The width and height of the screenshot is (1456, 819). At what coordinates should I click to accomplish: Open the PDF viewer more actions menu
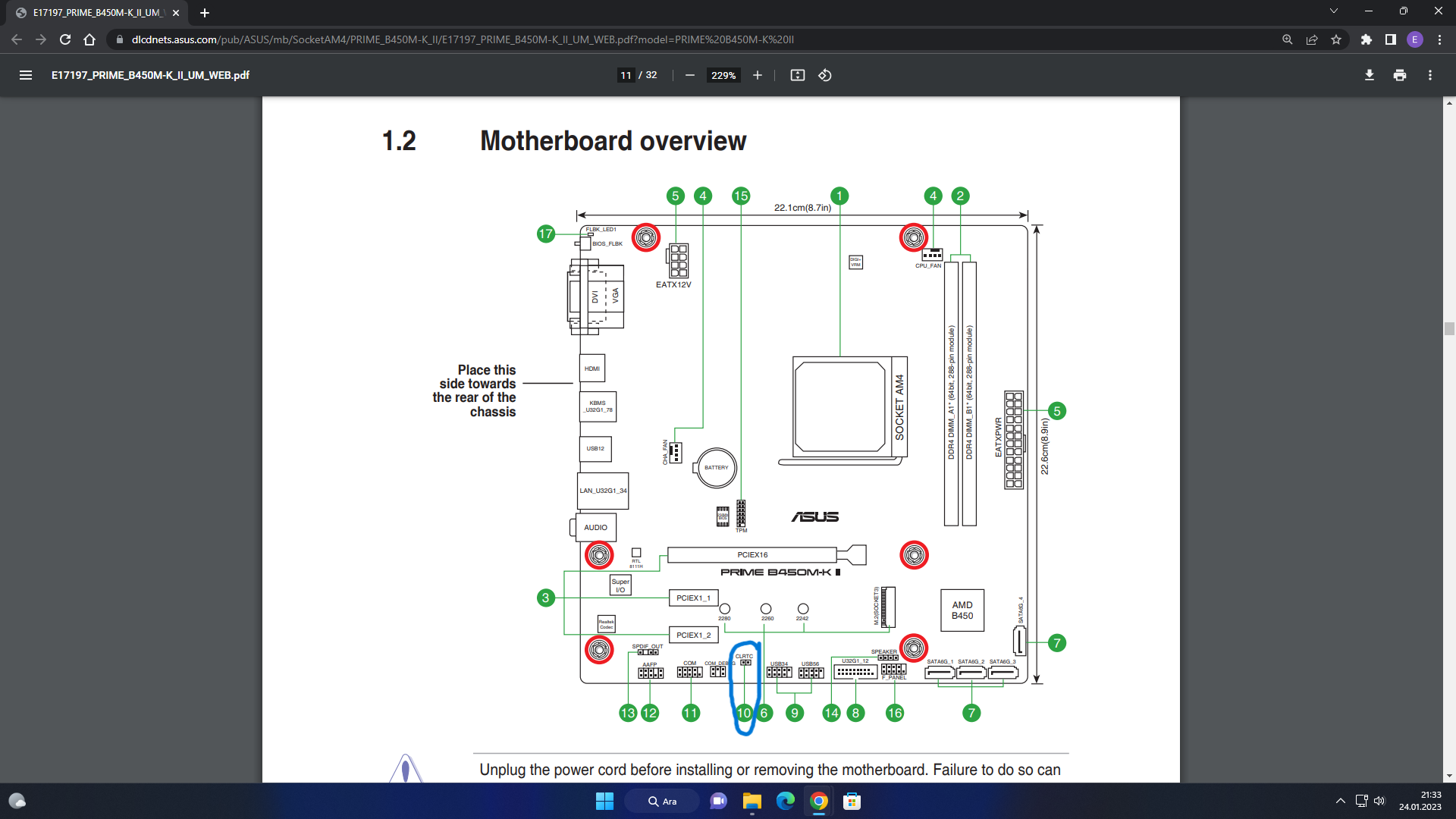[x=1430, y=75]
